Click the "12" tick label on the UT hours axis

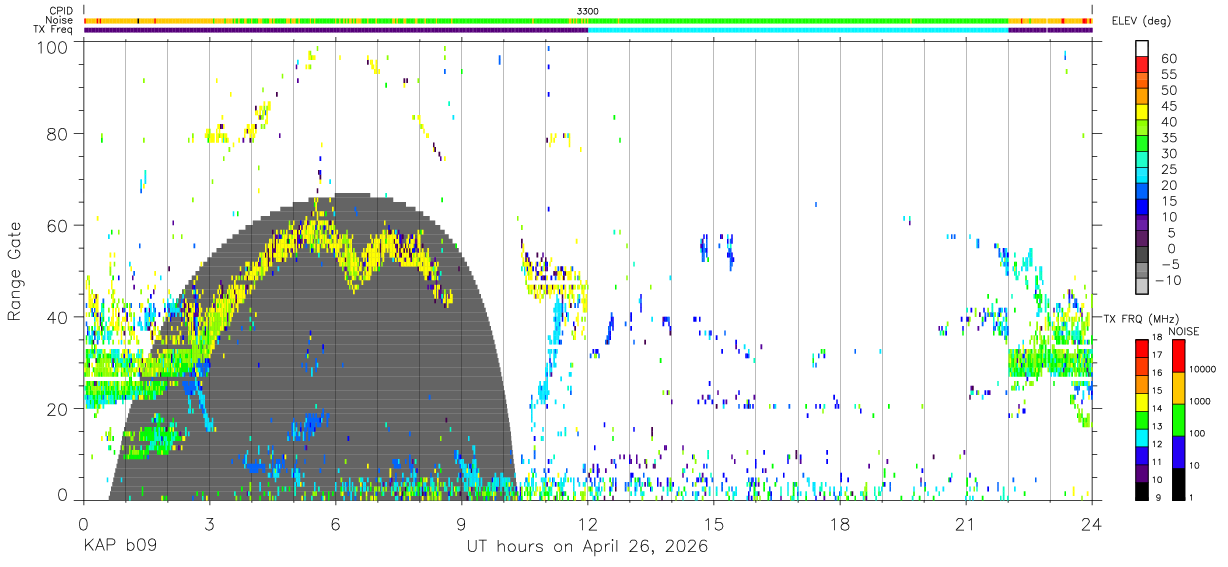pyautogui.click(x=588, y=522)
